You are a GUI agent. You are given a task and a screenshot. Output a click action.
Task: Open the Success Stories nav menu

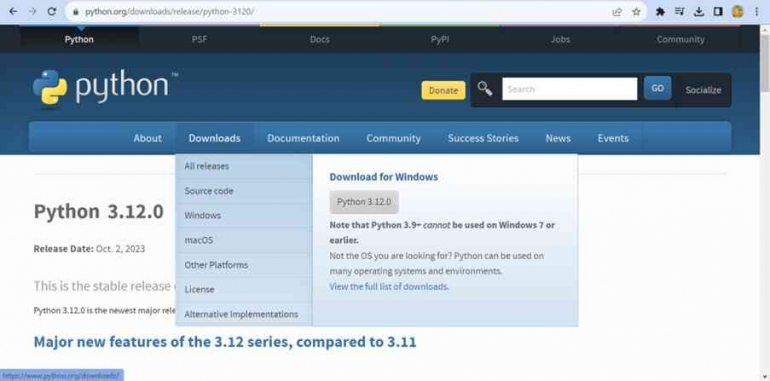point(483,138)
